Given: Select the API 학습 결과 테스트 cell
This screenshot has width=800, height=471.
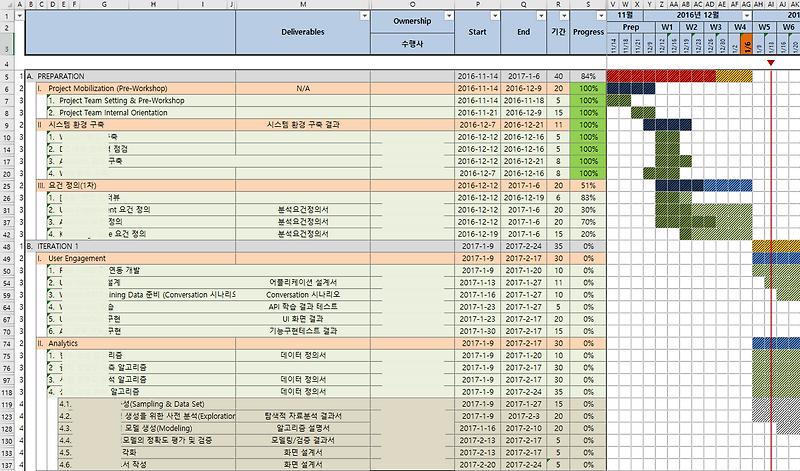Looking at the screenshot, I should coord(303,307).
